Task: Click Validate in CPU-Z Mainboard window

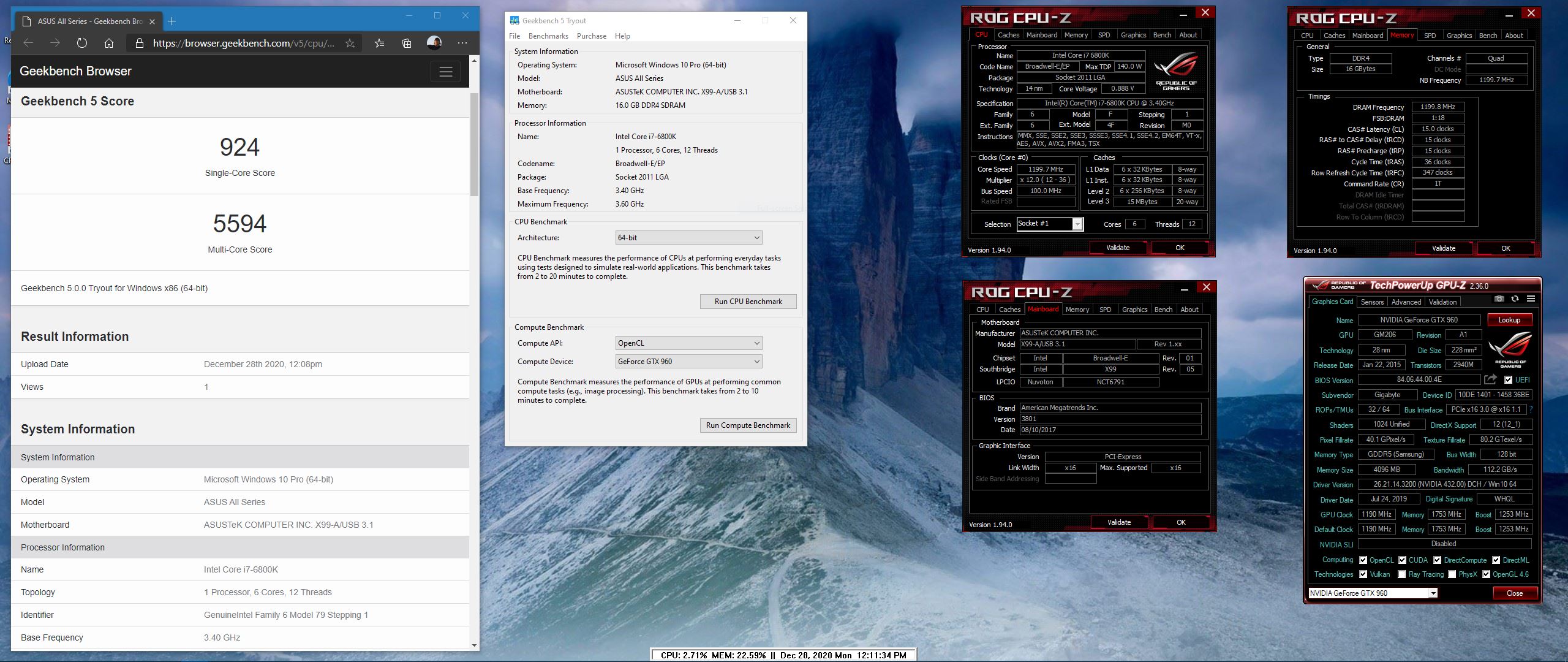Action: point(1119,522)
